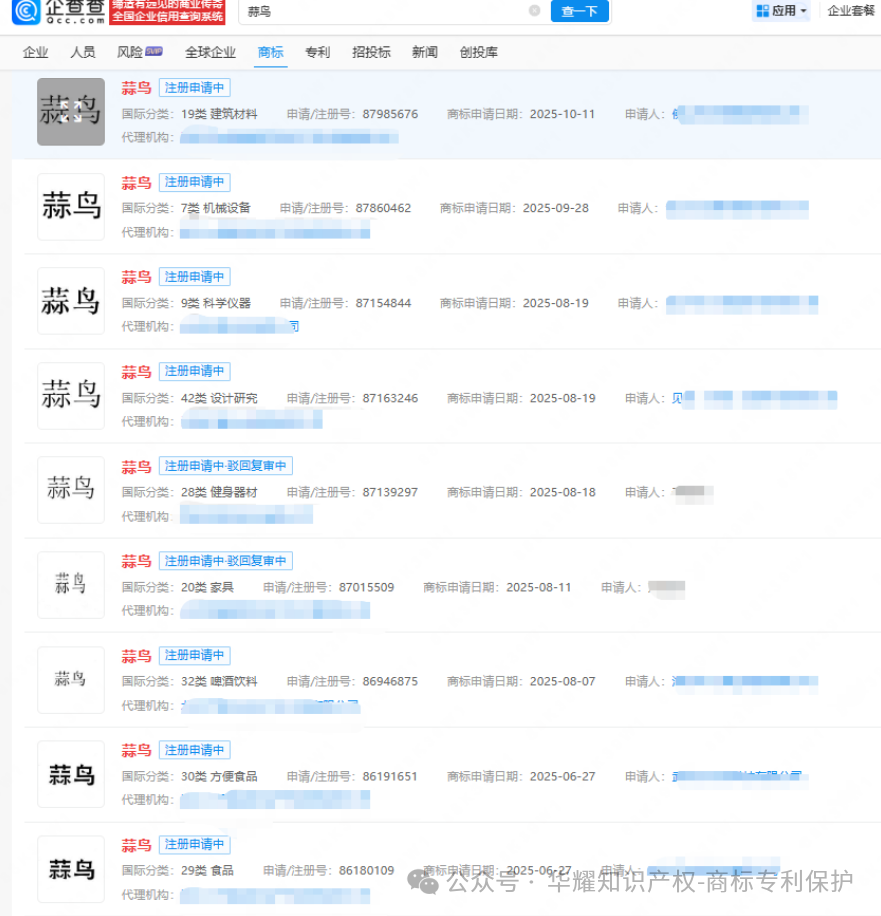This screenshot has width=881, height=916.
Task: Click the 查一下 search button
Action: 580,11
